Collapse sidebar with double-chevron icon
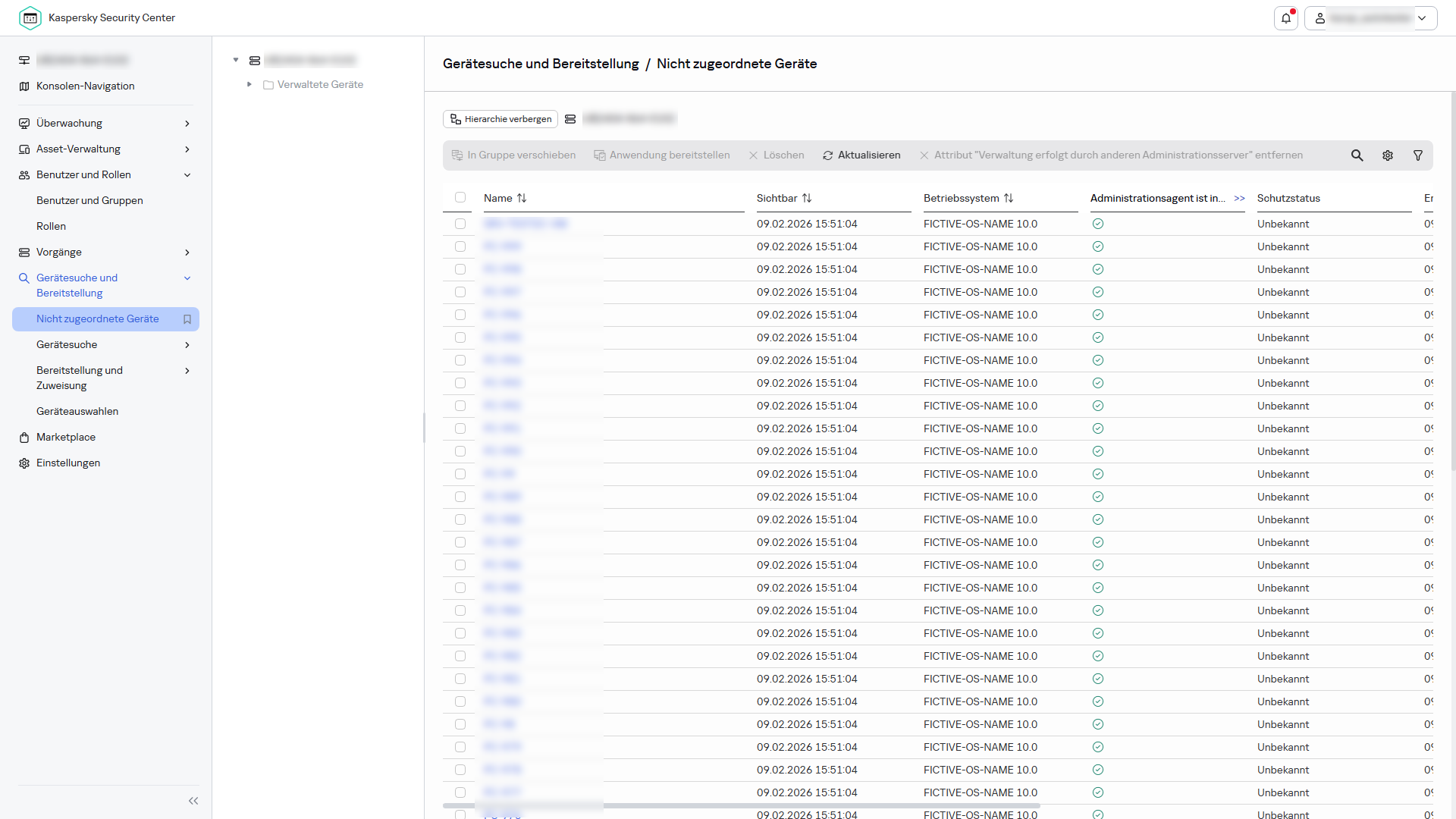Screen dimensions: 1456x819 (x=193, y=801)
